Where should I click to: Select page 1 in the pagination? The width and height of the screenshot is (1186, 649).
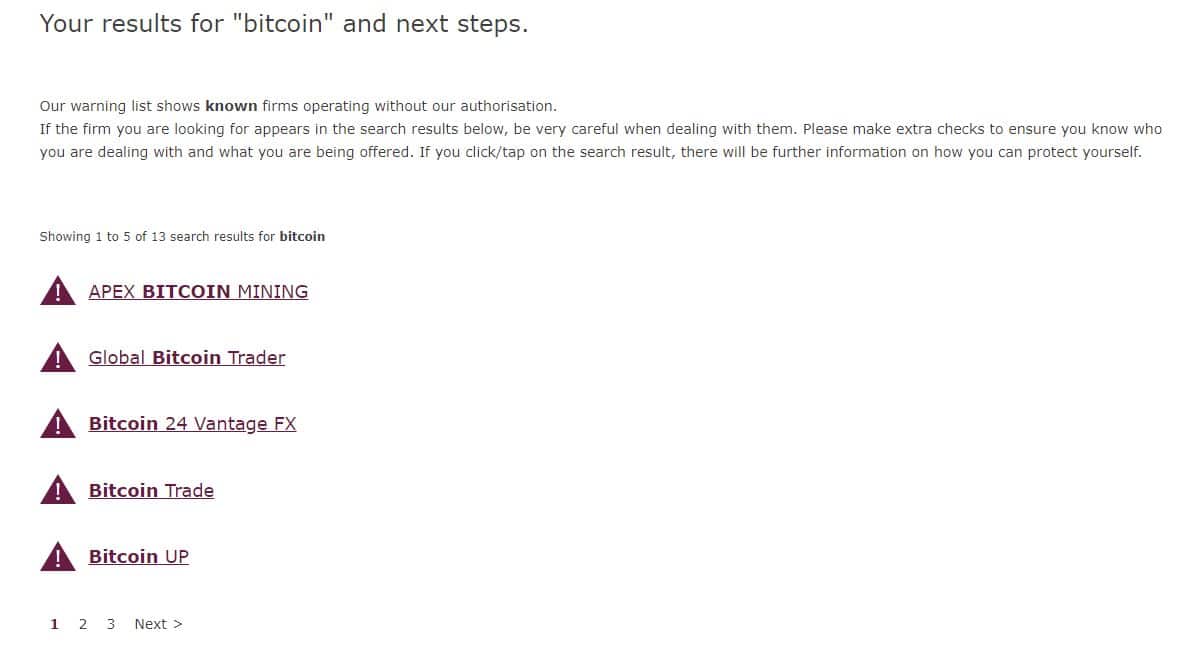(x=54, y=624)
